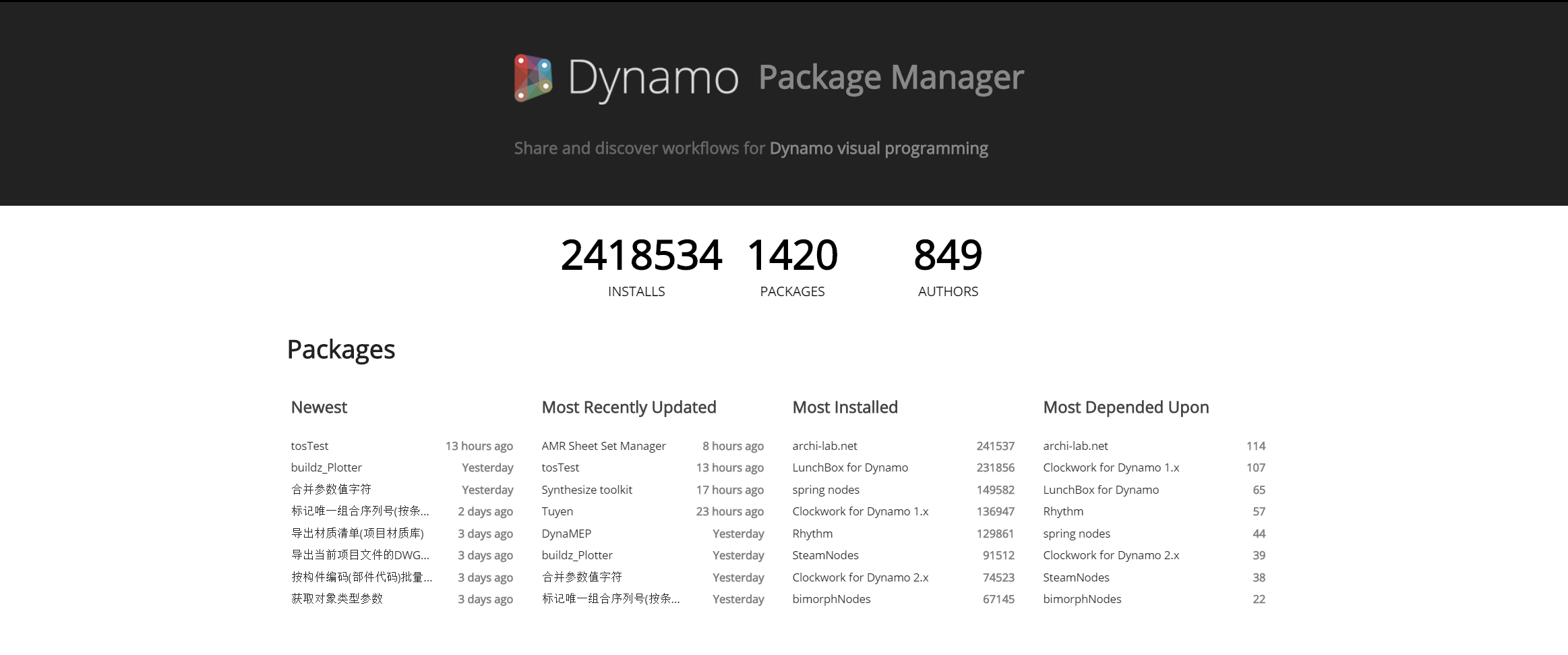Open Clockwork for Dynamo 1.x in Most Installed
The image size is (1568, 655).
pos(860,511)
